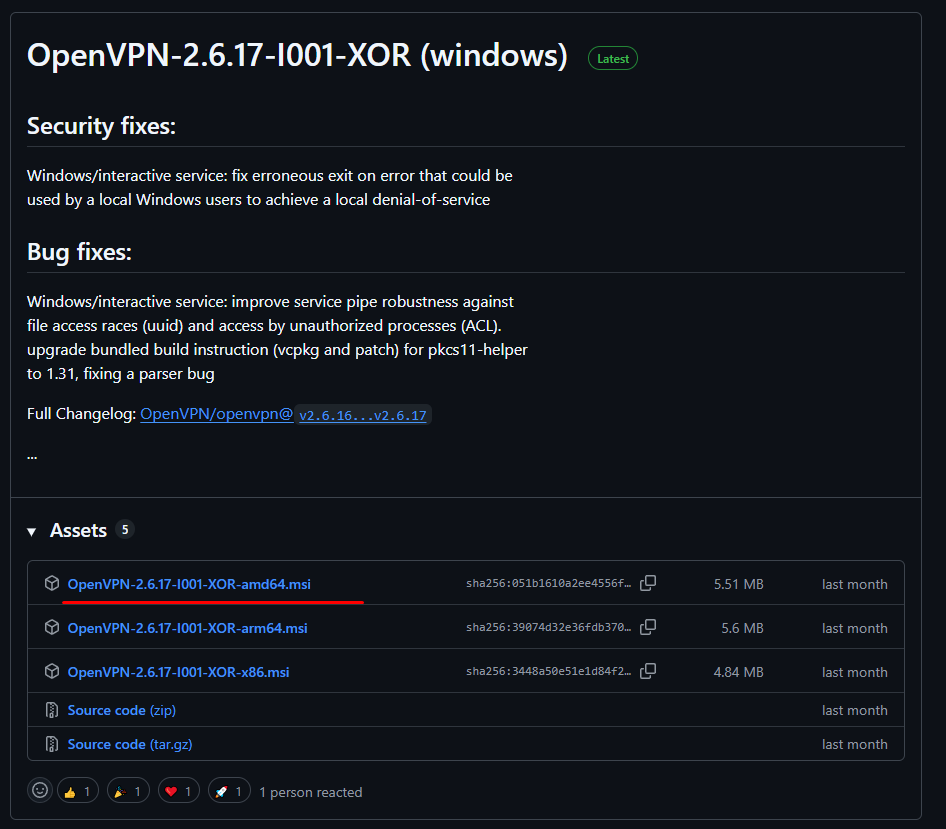Click package icon beside arm64 msi
The width and height of the screenshot is (946, 829).
(52, 628)
